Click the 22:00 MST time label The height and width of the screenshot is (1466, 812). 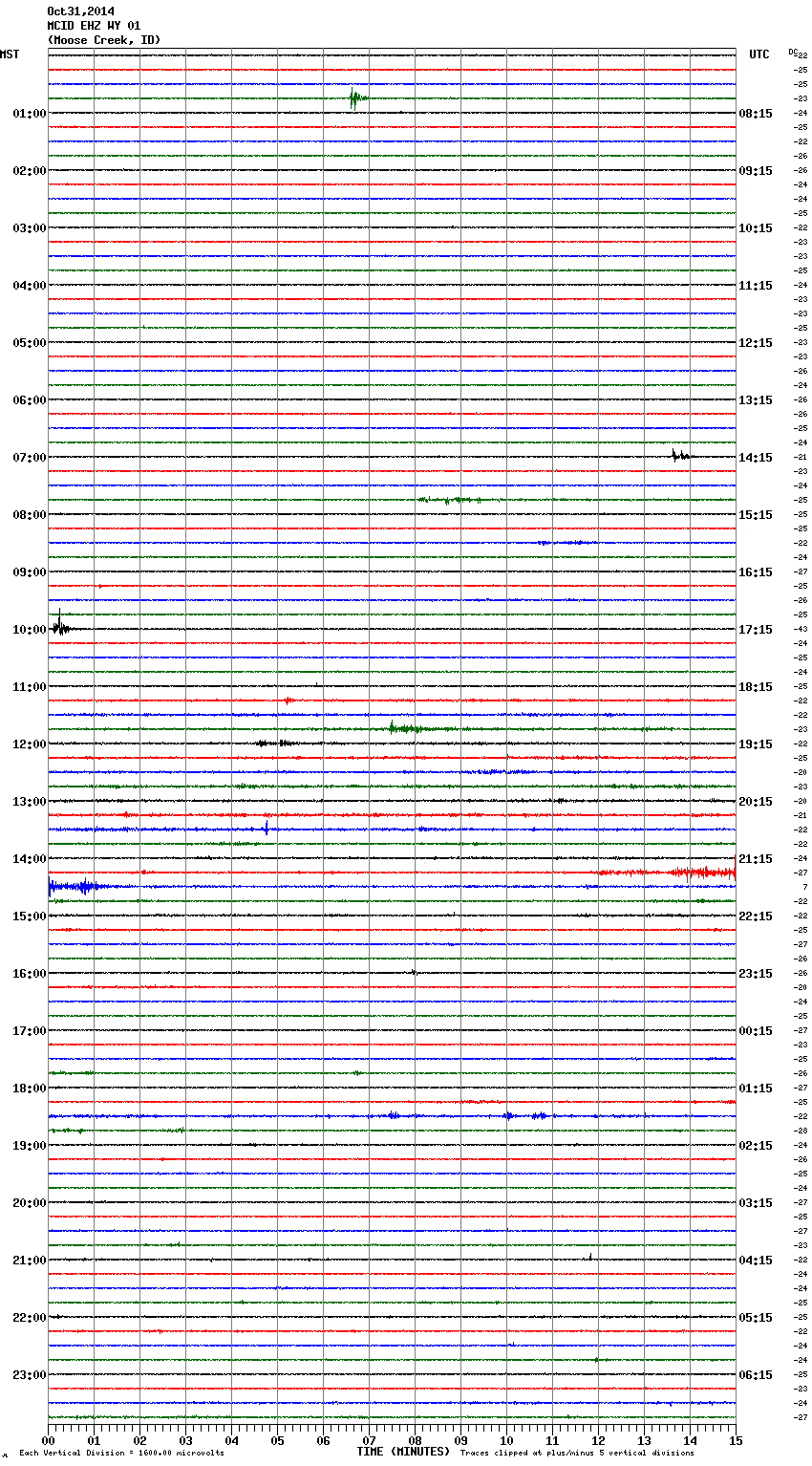tap(30, 1318)
